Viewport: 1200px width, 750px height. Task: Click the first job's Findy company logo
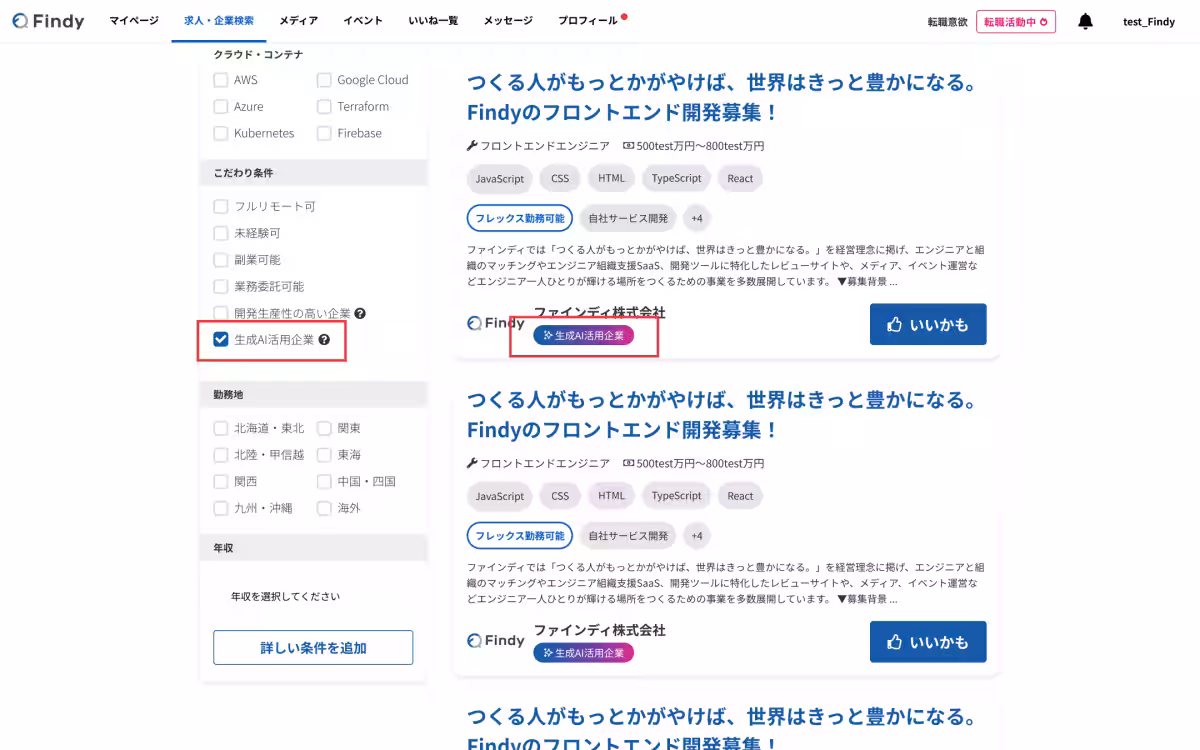(x=496, y=323)
